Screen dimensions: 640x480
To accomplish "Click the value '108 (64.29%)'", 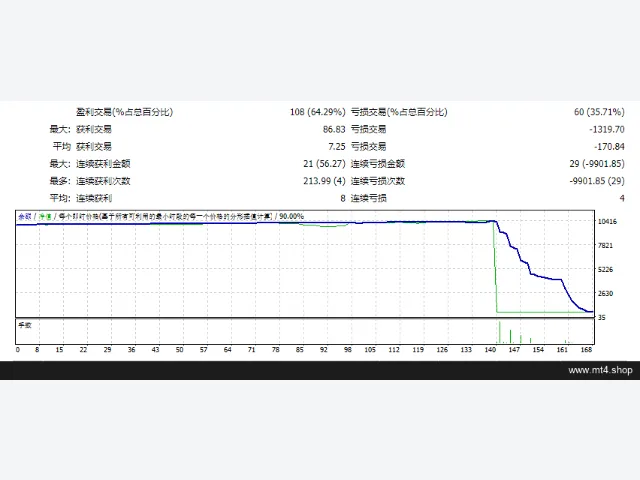I will [x=318, y=112].
